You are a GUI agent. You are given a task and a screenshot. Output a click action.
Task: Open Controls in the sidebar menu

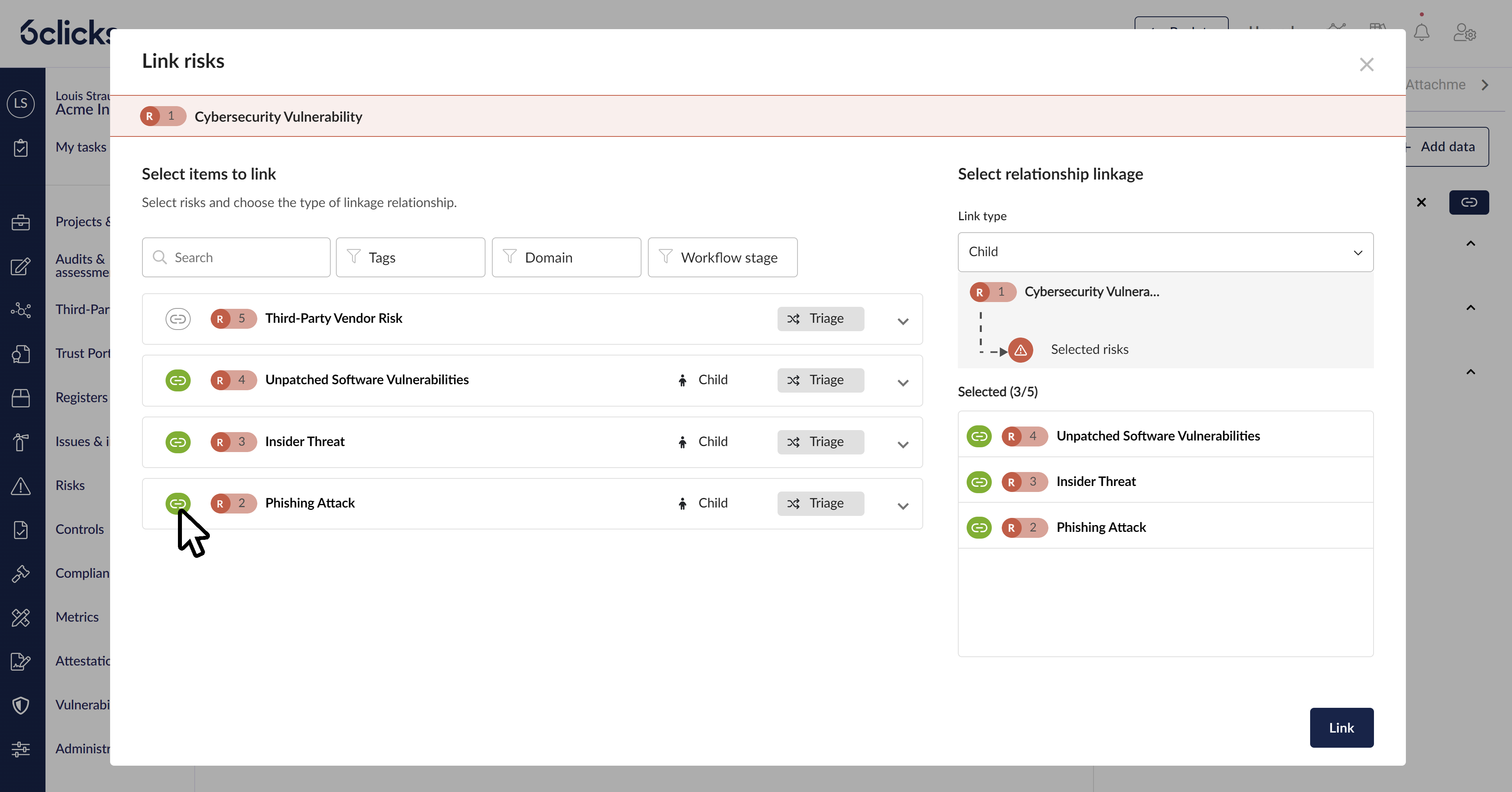79,529
